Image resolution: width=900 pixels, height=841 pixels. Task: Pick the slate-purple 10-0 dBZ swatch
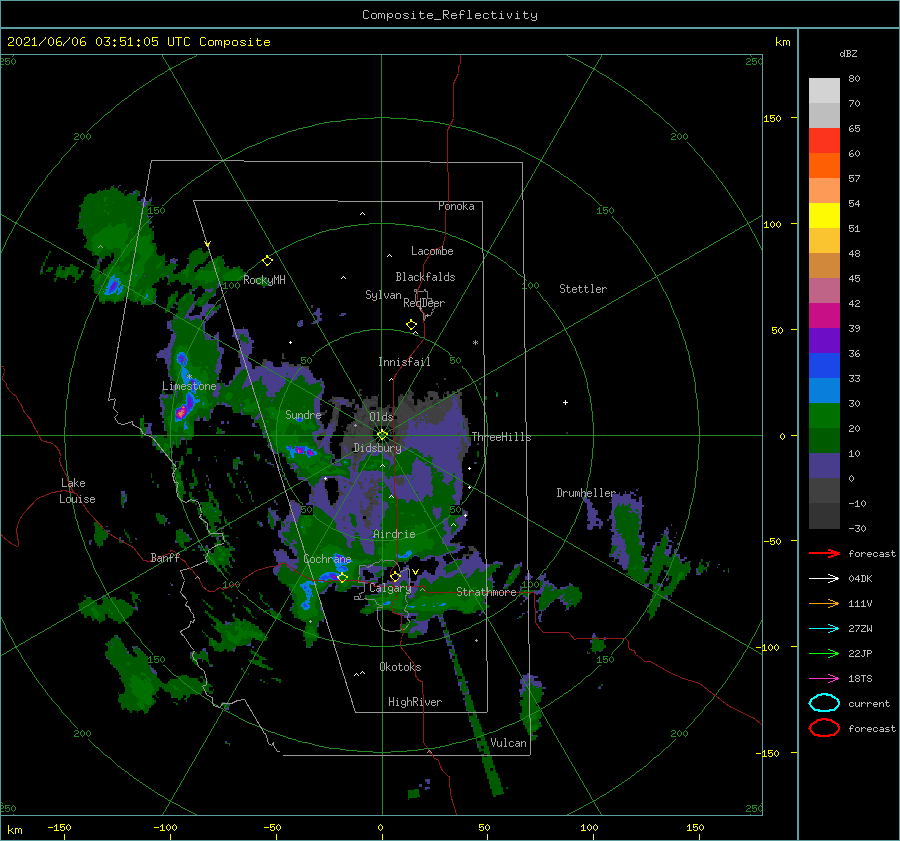pos(824,466)
